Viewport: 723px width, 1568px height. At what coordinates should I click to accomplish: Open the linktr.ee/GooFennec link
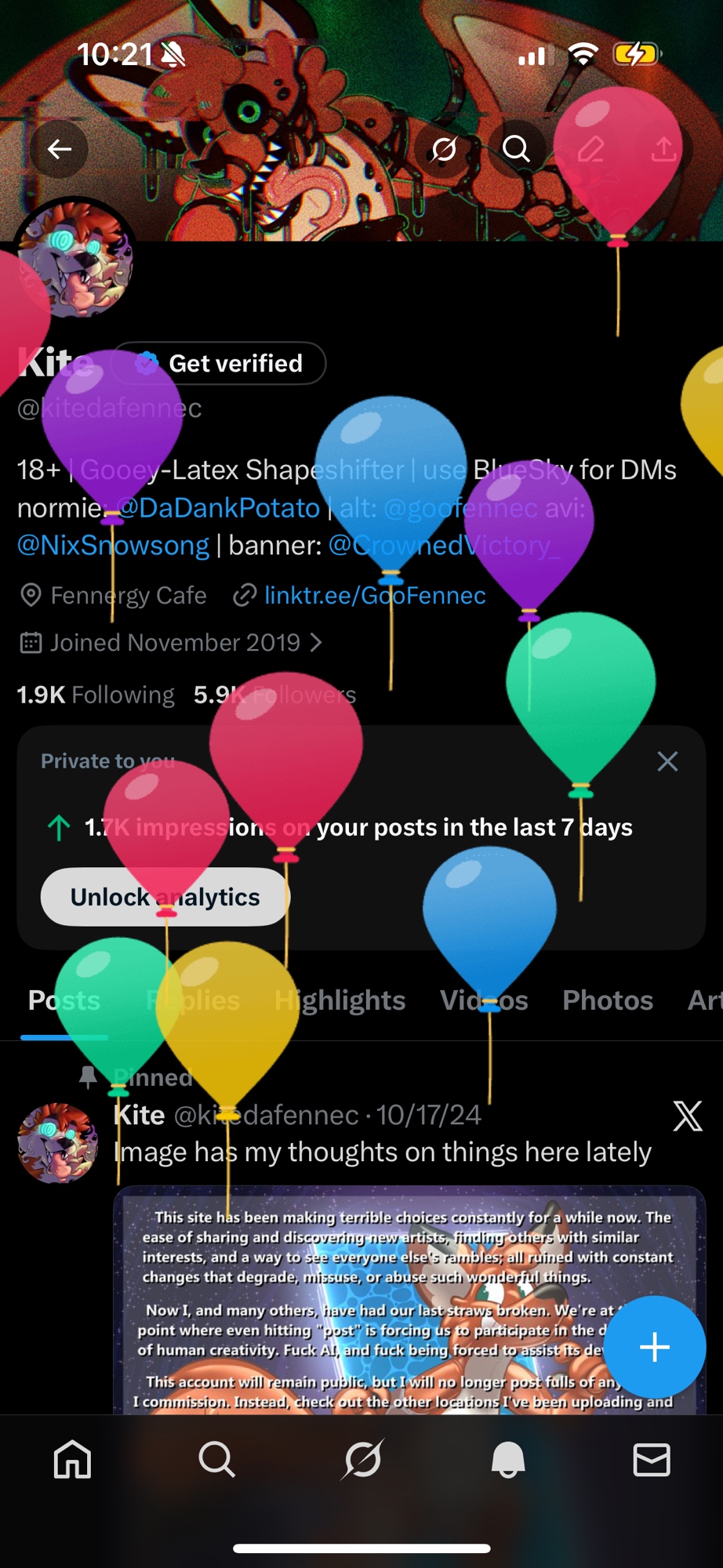[x=375, y=596]
